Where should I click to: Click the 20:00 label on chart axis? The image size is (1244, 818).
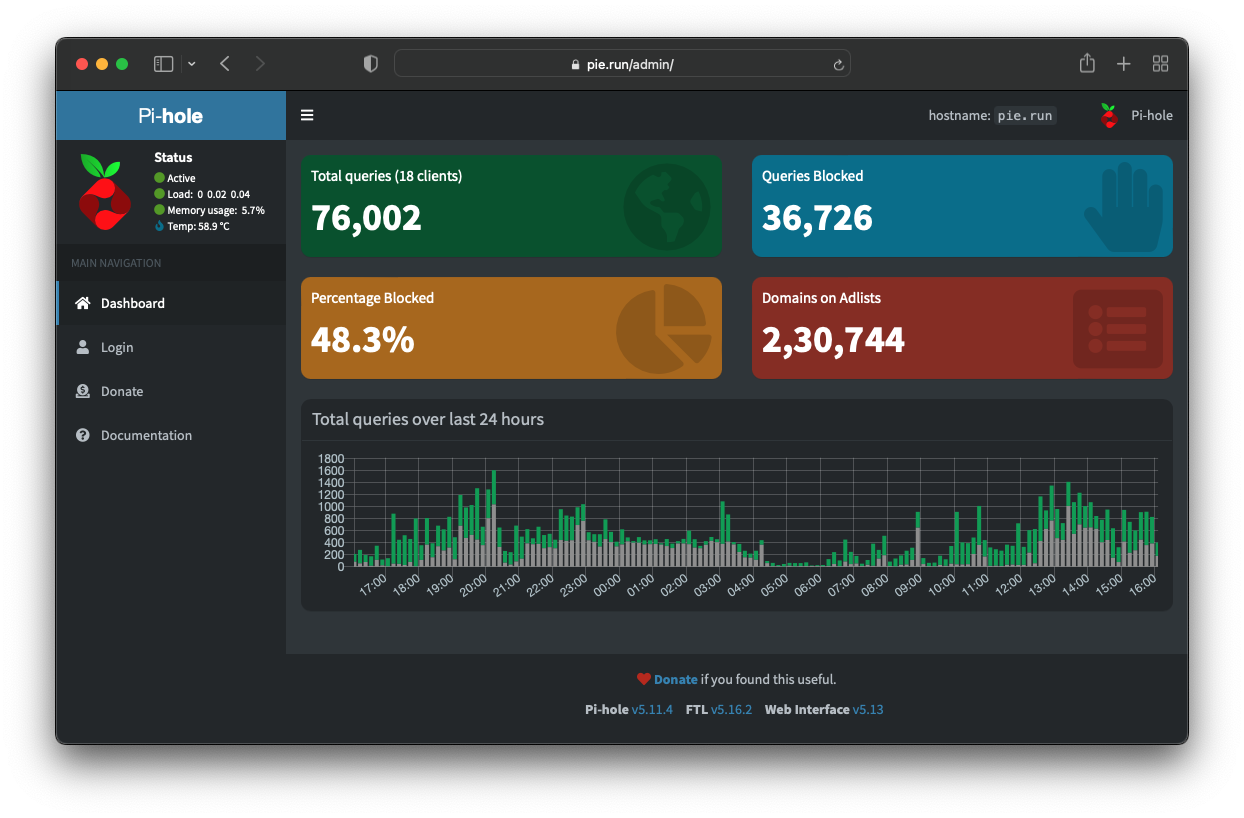[x=475, y=584]
